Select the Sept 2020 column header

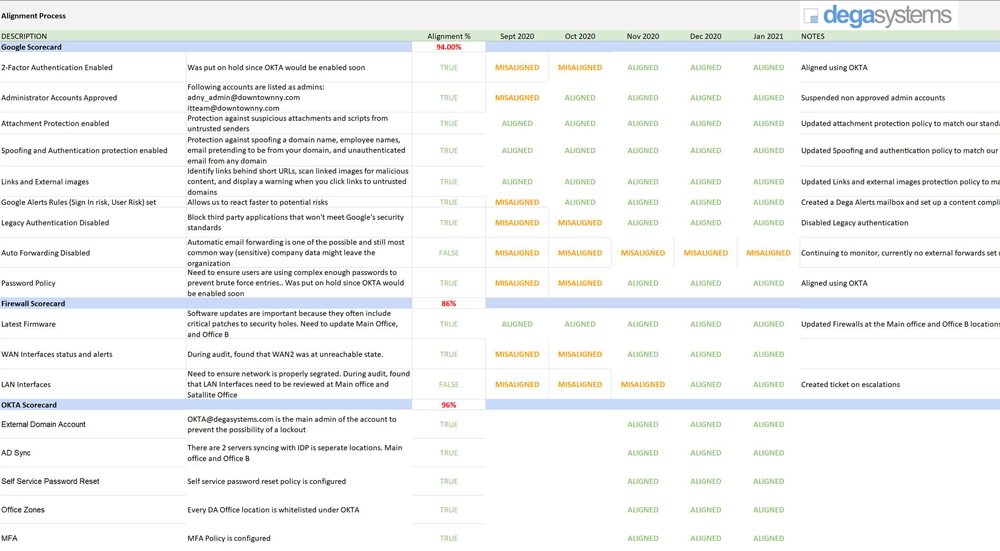[517, 36]
